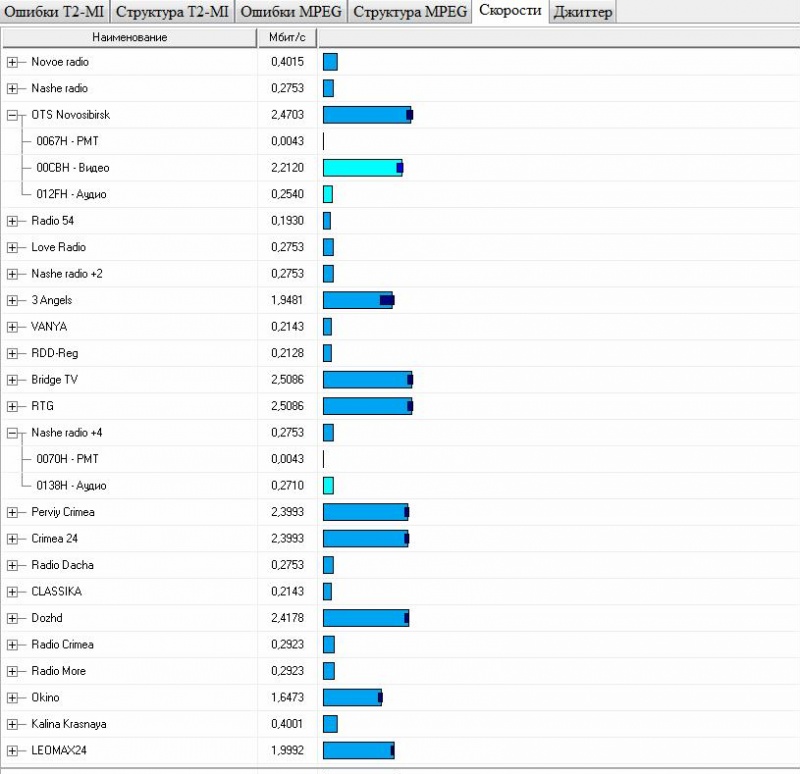Image resolution: width=800 pixels, height=774 pixels.
Task: Switch to the Джиттер tab
Action: point(582,12)
